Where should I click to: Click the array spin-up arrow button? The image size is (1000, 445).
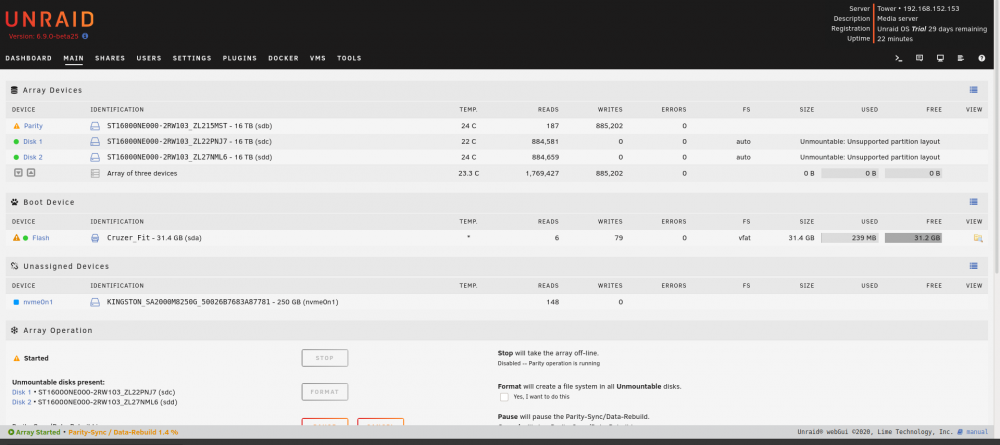[31, 173]
